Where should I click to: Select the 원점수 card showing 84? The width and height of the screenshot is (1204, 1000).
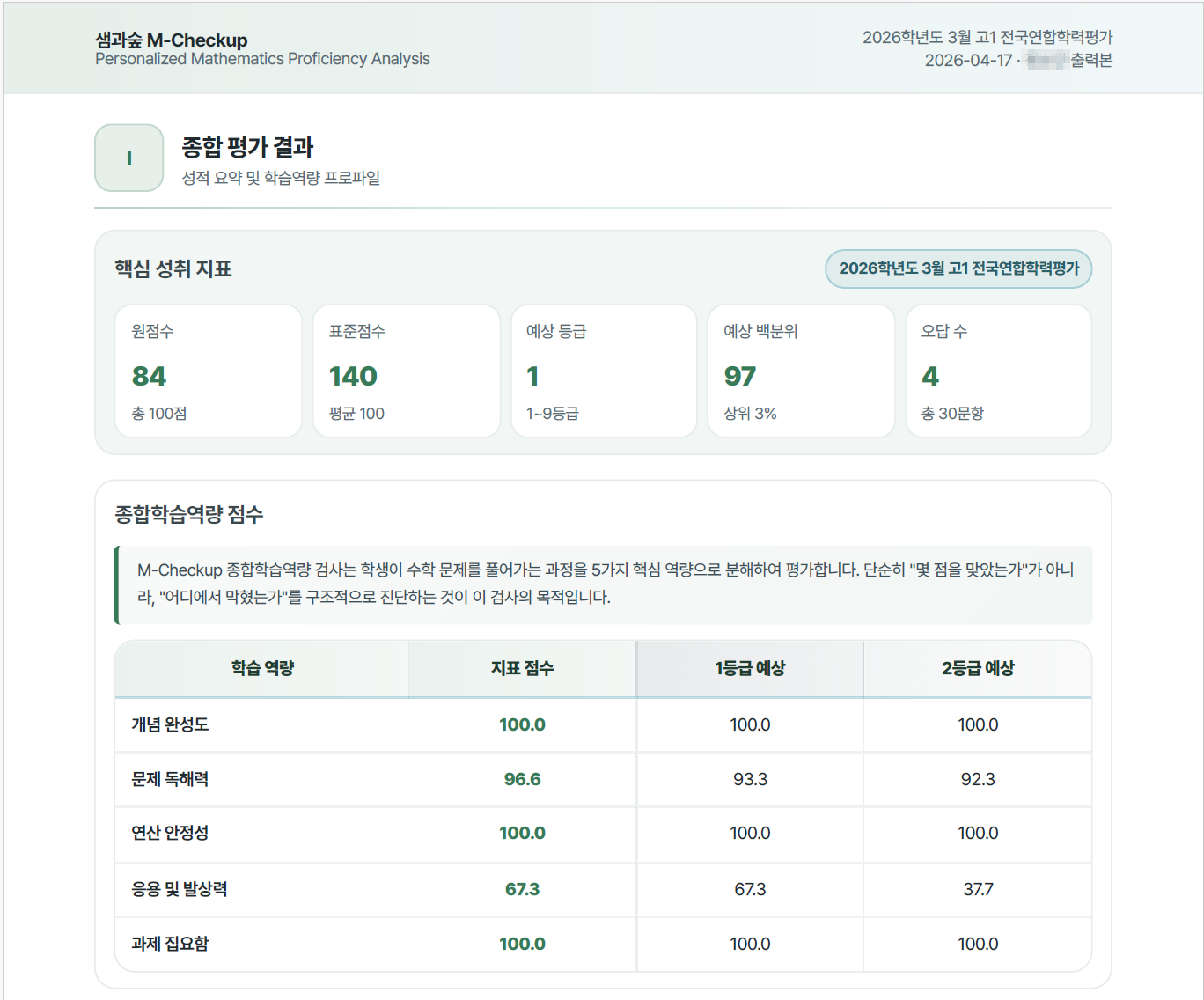(209, 371)
